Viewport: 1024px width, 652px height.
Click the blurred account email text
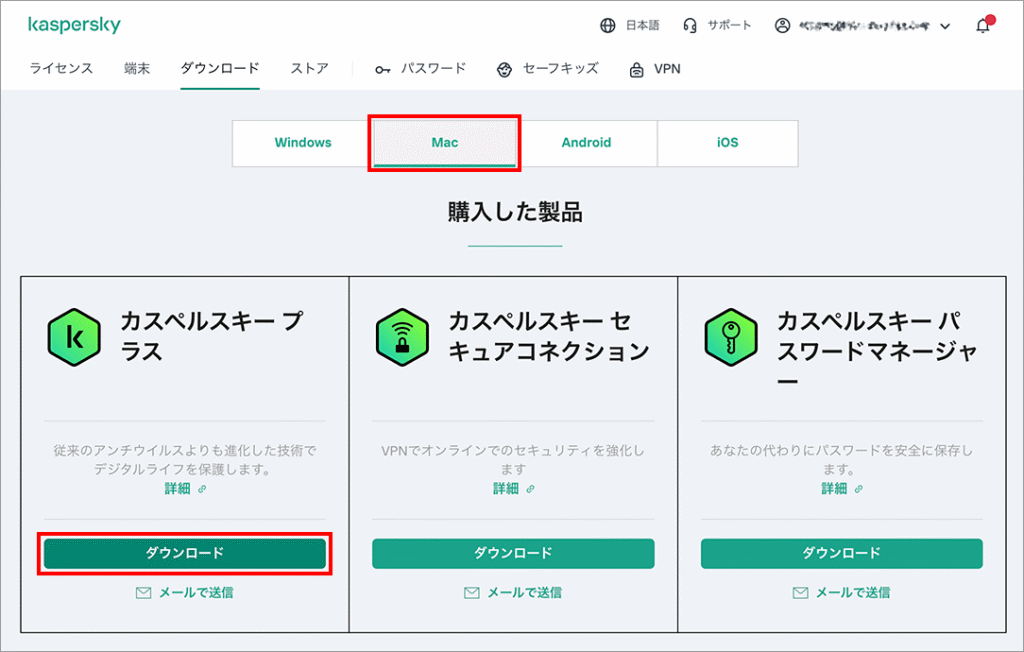coord(863,26)
